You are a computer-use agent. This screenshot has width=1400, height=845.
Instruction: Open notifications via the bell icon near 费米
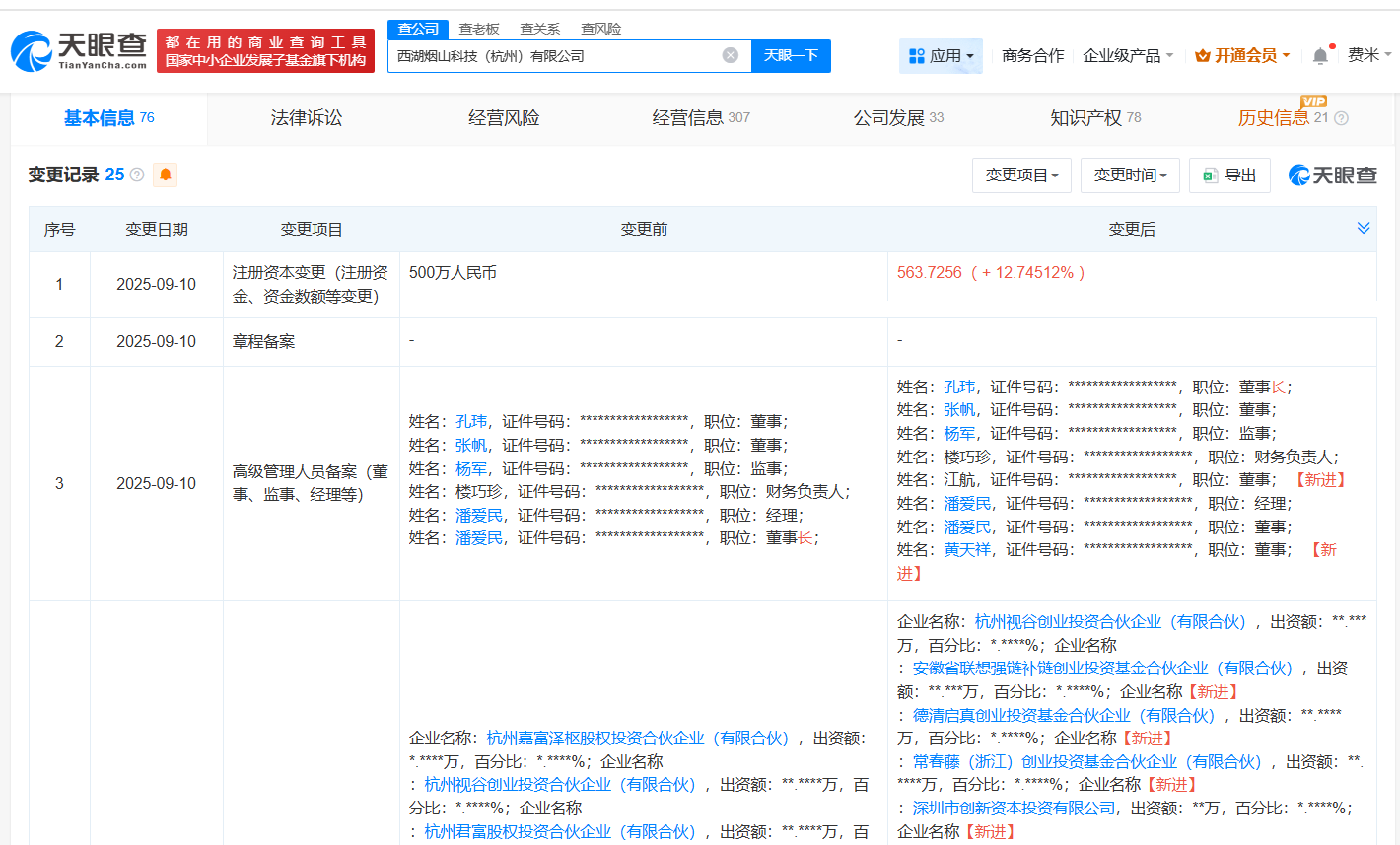click(x=1319, y=55)
